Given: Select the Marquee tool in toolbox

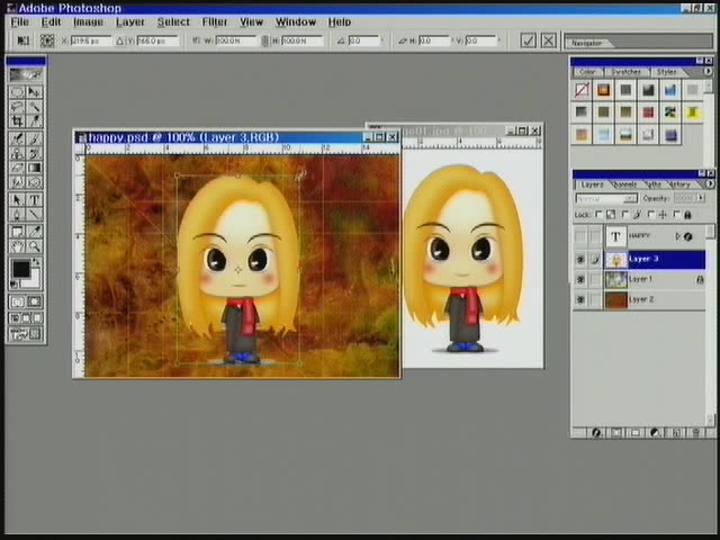Looking at the screenshot, I should (17, 92).
